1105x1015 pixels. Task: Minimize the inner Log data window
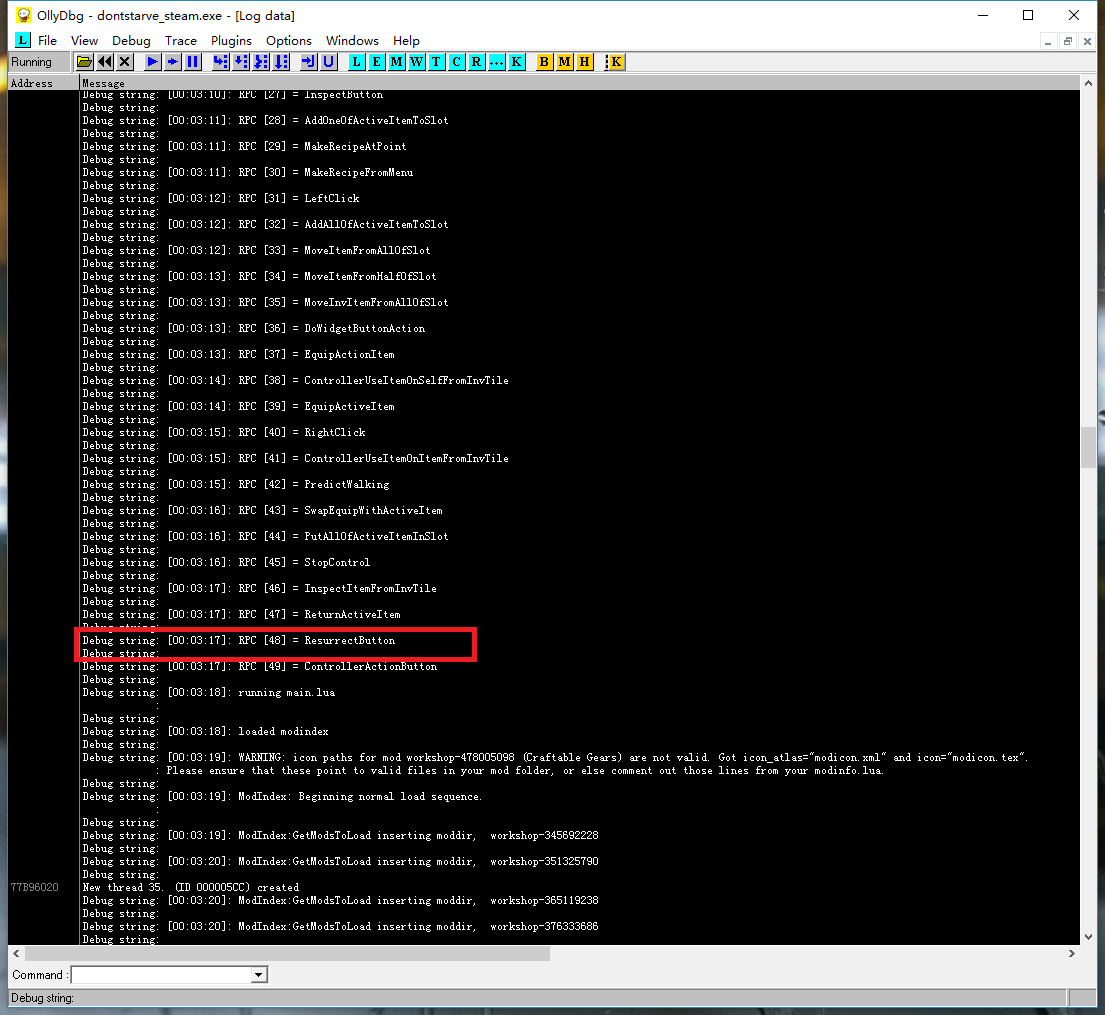point(1049,42)
